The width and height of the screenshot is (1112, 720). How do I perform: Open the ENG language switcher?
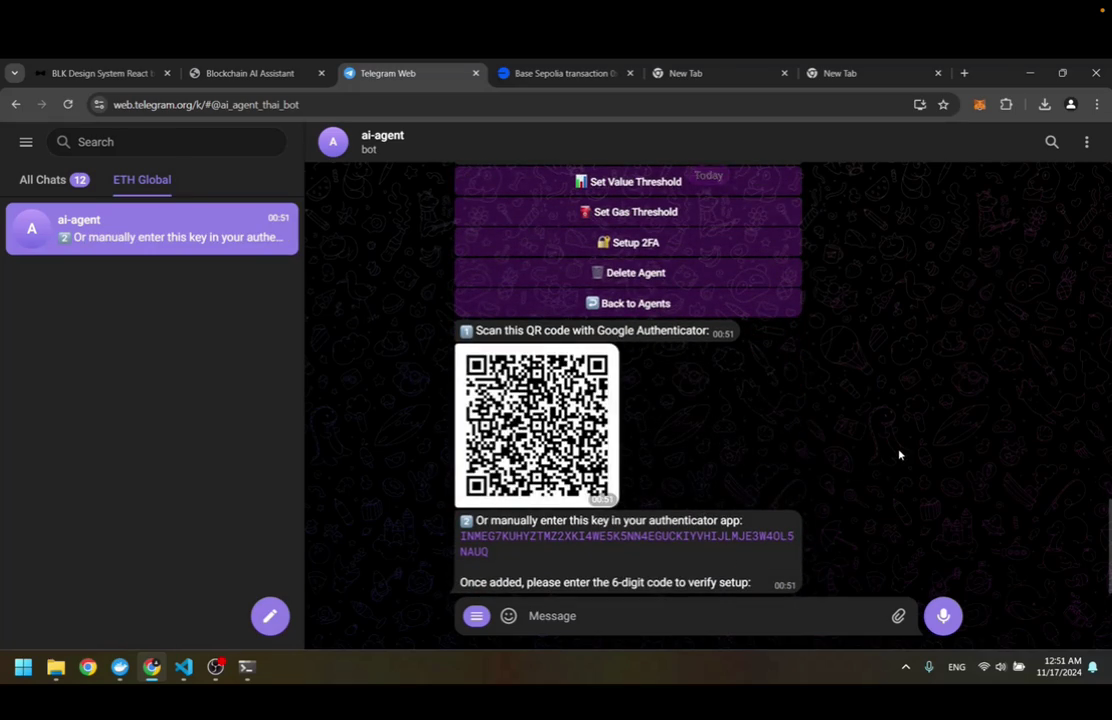coord(957,668)
